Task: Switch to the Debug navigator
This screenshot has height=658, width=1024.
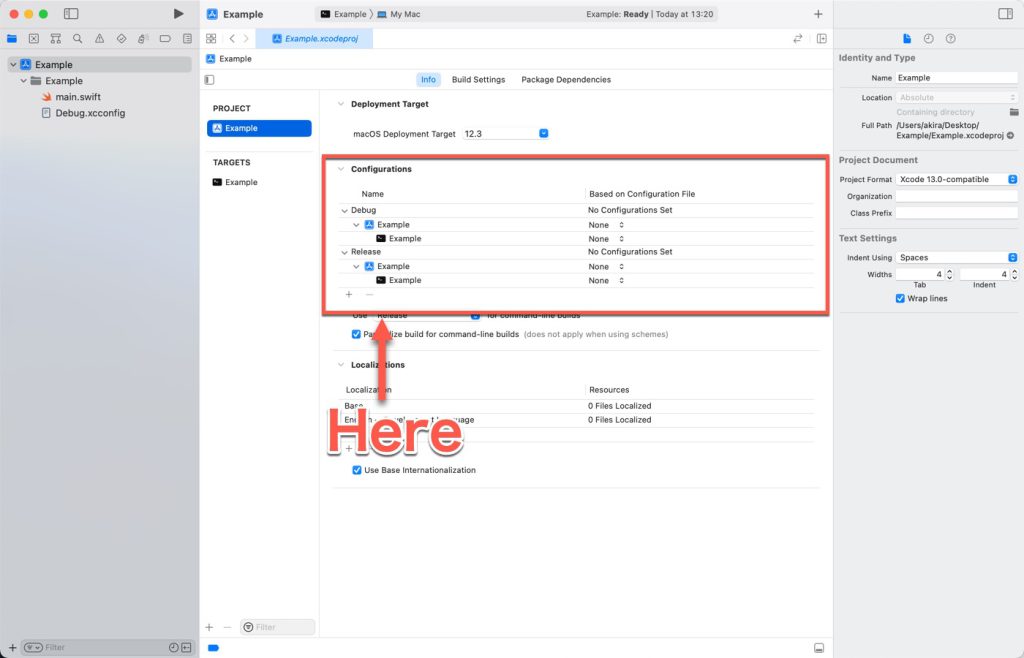Action: tap(143, 39)
